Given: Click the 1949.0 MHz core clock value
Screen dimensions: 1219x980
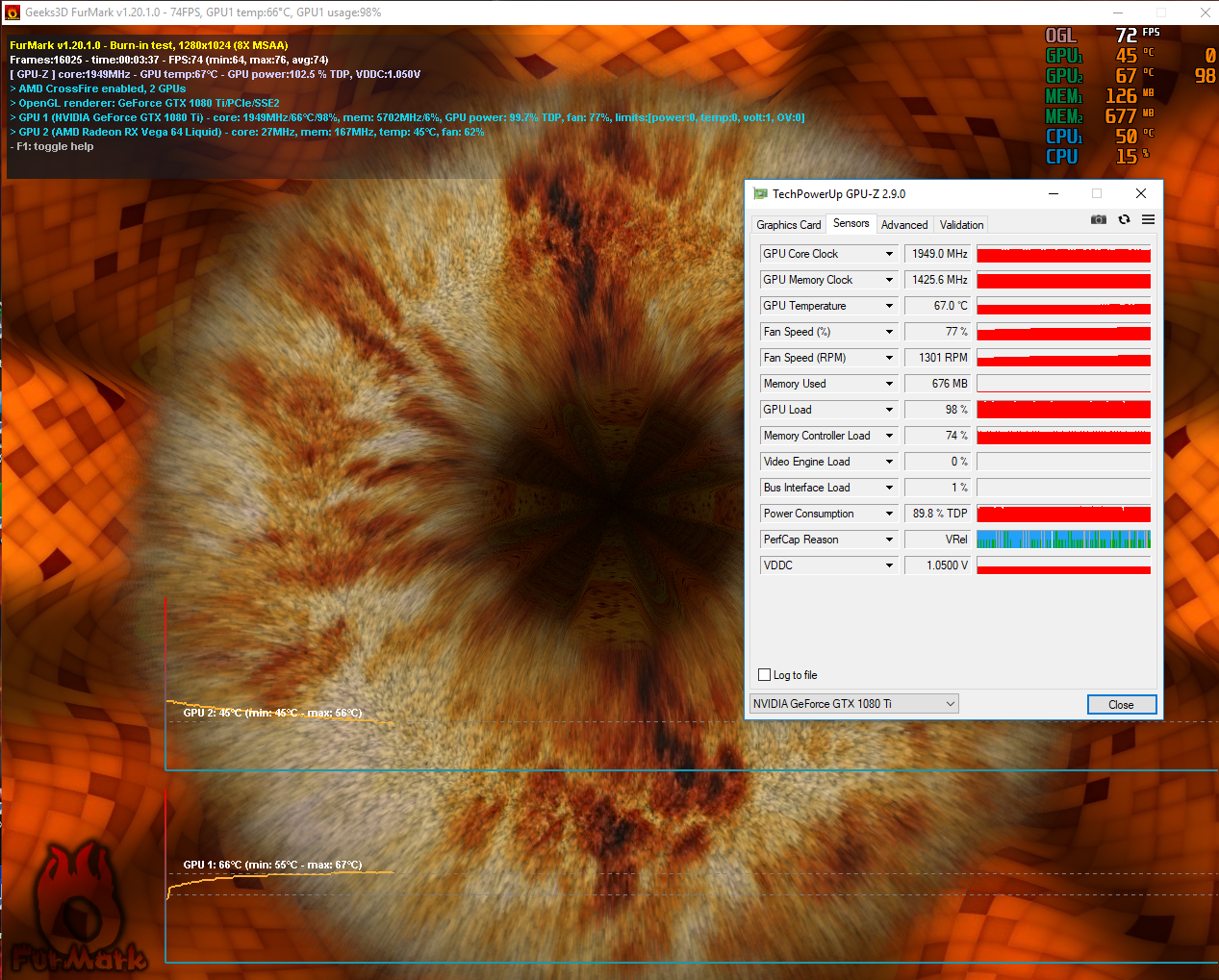Looking at the screenshot, I should 937,254.
